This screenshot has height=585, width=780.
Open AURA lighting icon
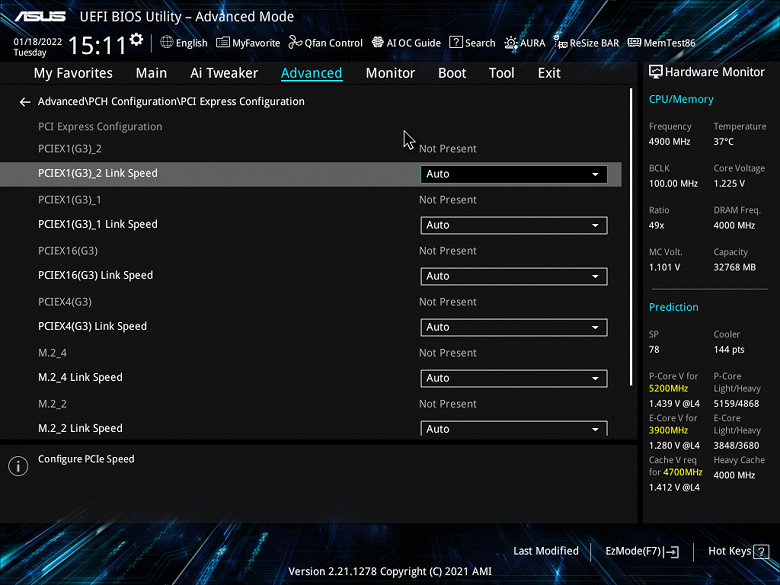point(511,43)
